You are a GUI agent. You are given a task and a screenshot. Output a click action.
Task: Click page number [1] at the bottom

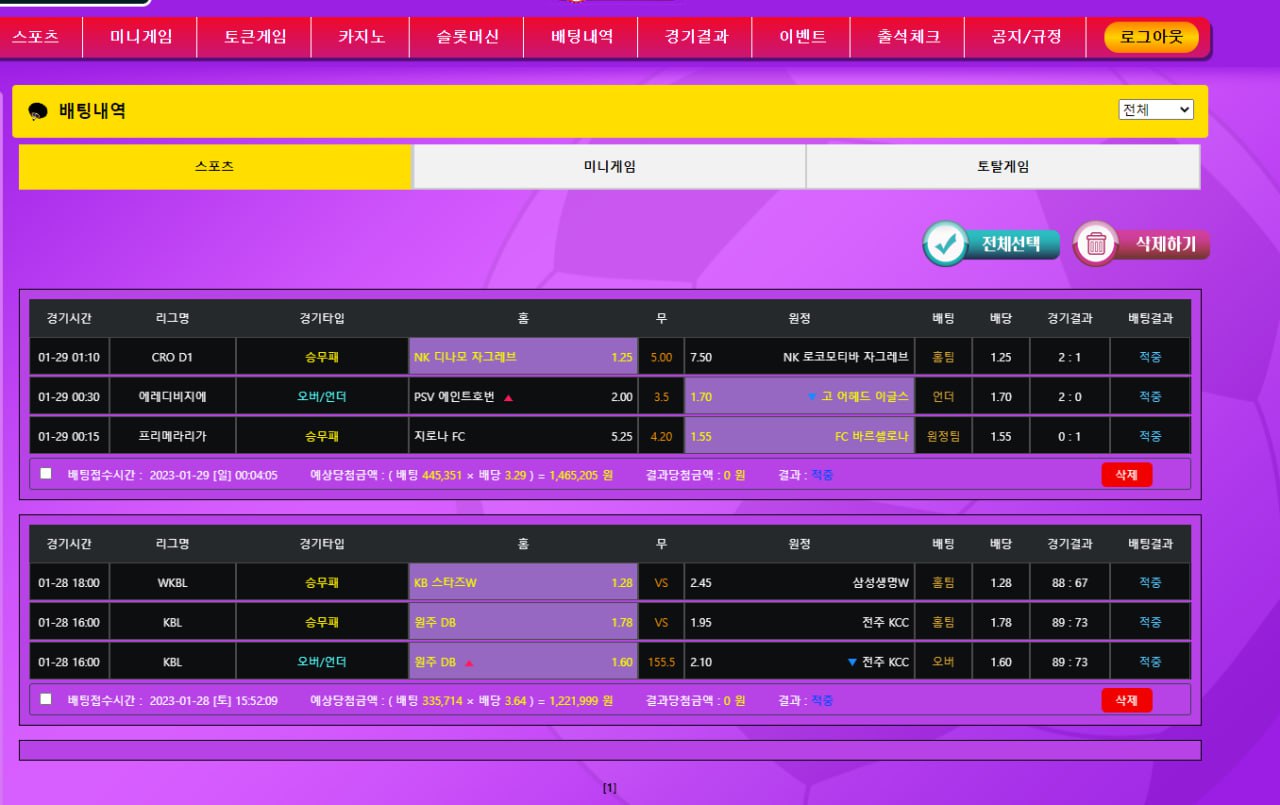tap(609, 788)
